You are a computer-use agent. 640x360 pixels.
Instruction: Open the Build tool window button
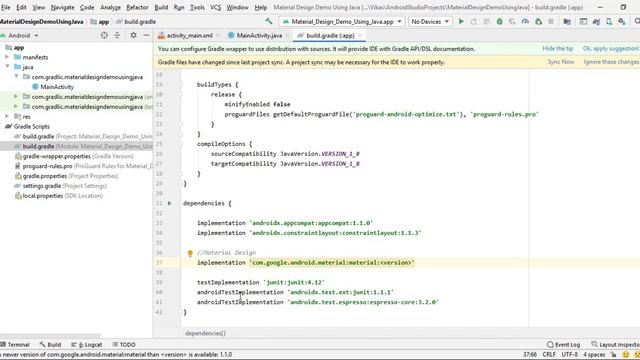(50, 344)
